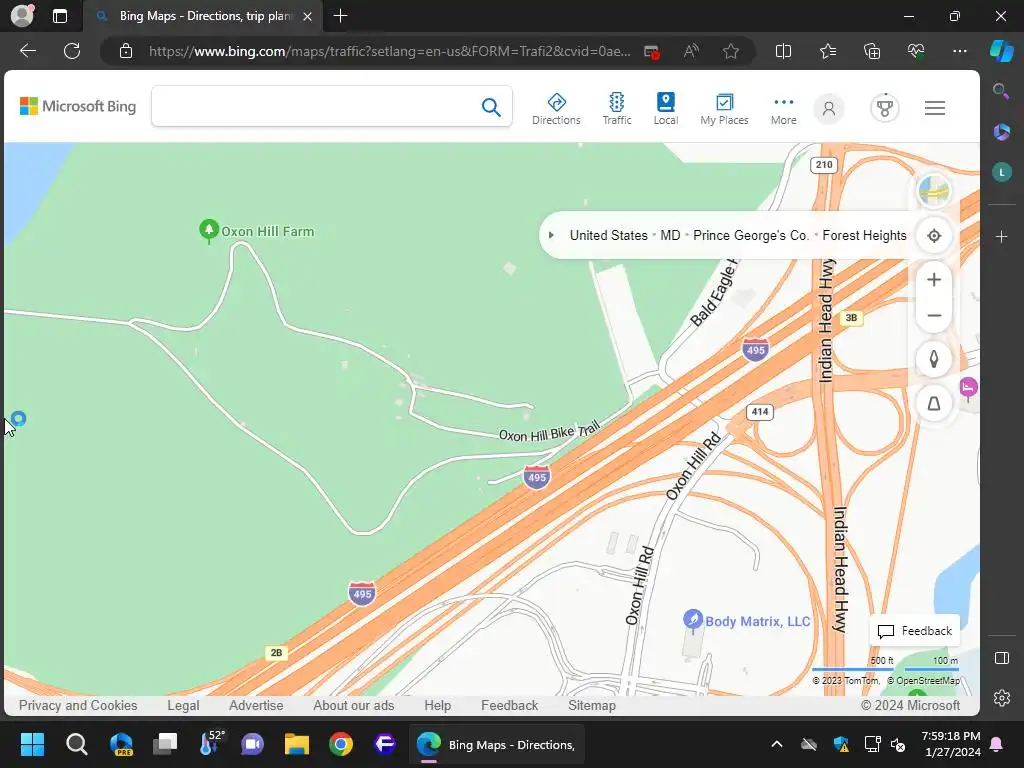Open Microsoft Rewards trophy icon
Screen dimensions: 1024x768
(x=884, y=108)
